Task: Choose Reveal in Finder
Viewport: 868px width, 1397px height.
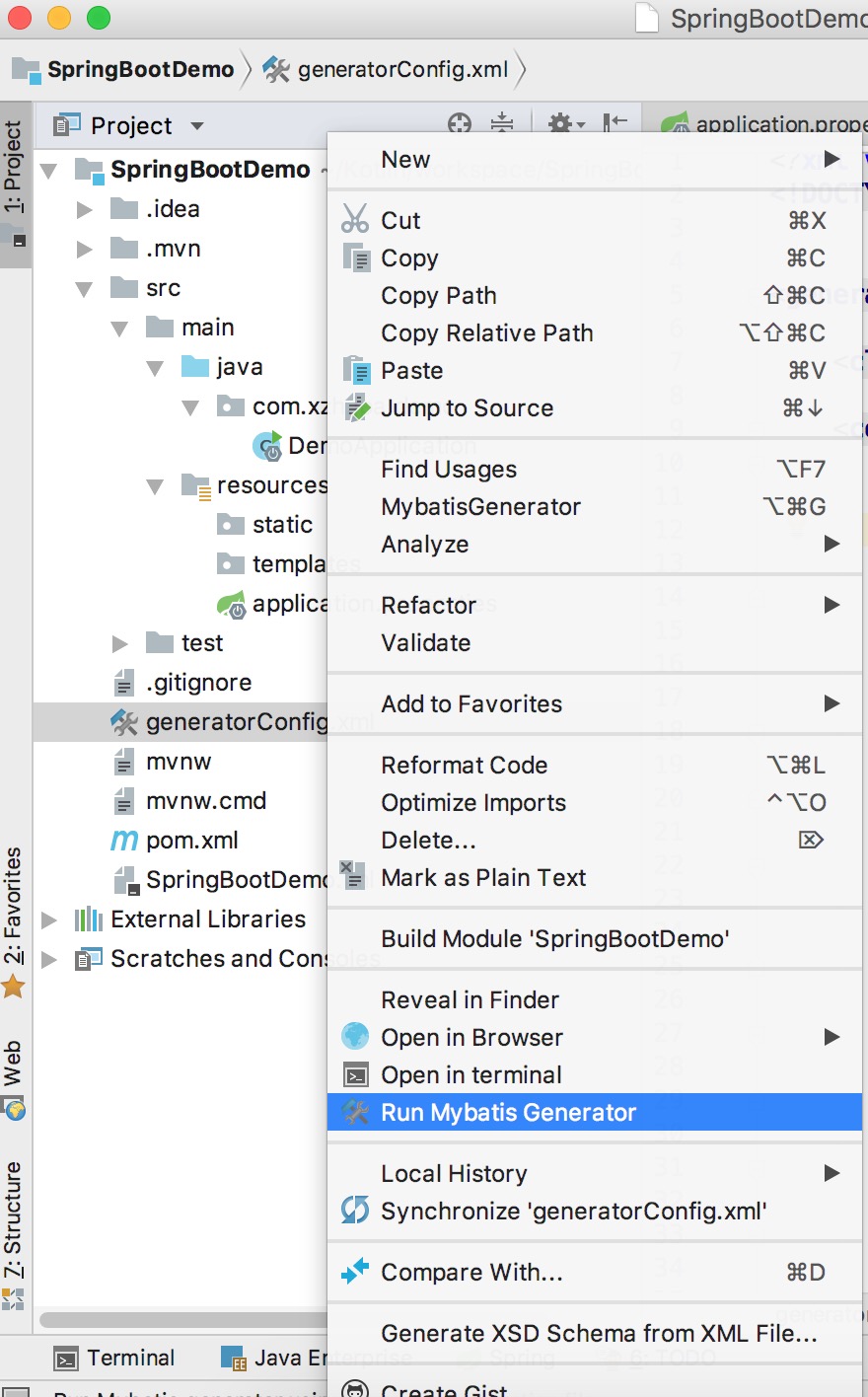Action: coord(595,999)
